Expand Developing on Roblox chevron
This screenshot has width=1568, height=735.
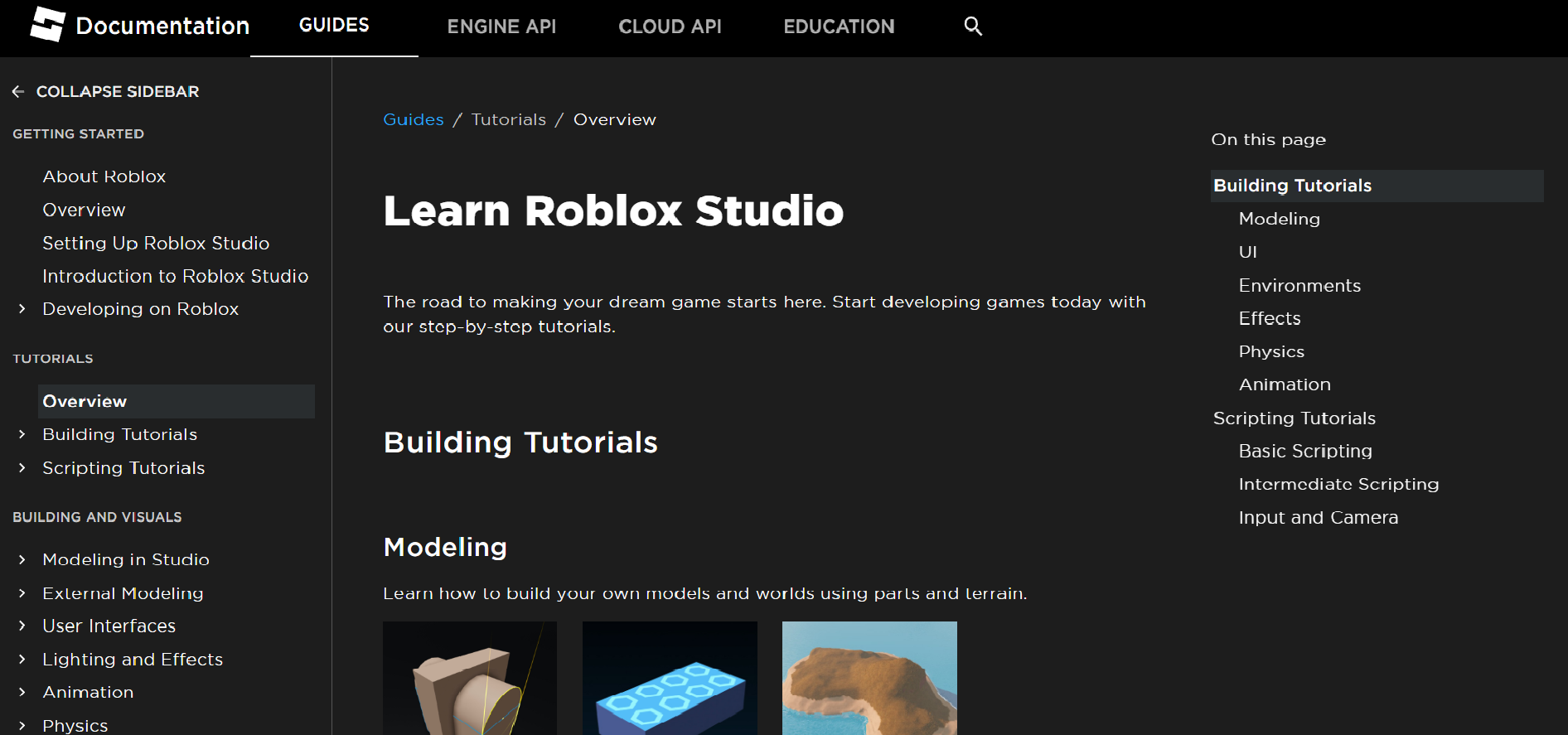(x=22, y=309)
